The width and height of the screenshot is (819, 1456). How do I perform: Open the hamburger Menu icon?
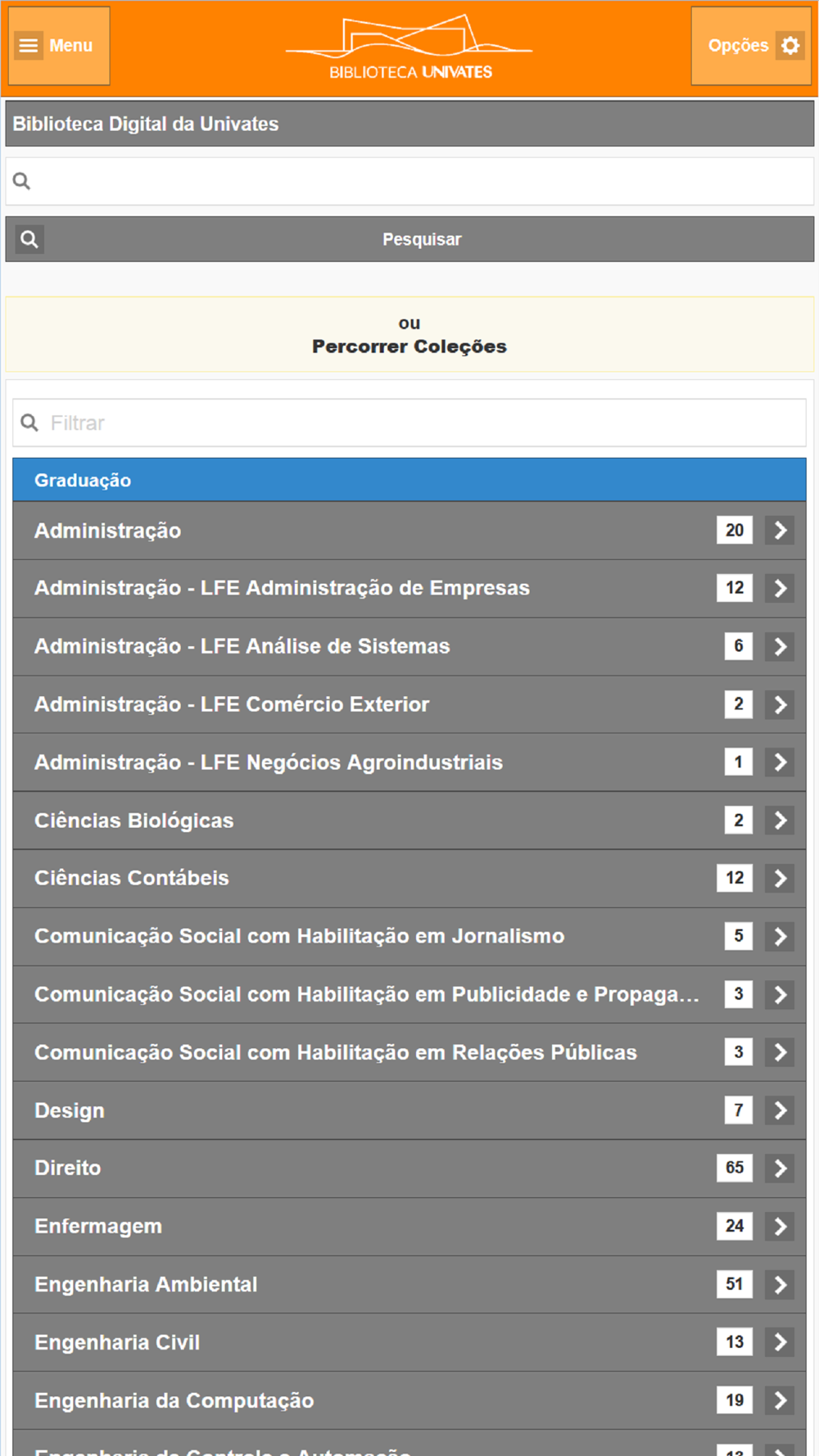coord(29,45)
